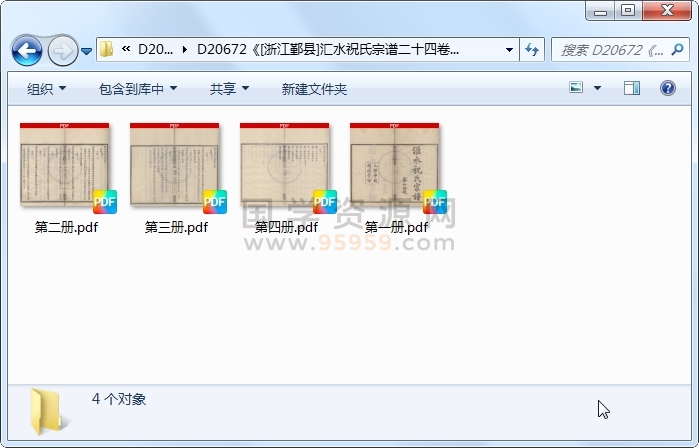
Task: Click the PDF badge on 第三册.pdf
Action: coord(214,202)
